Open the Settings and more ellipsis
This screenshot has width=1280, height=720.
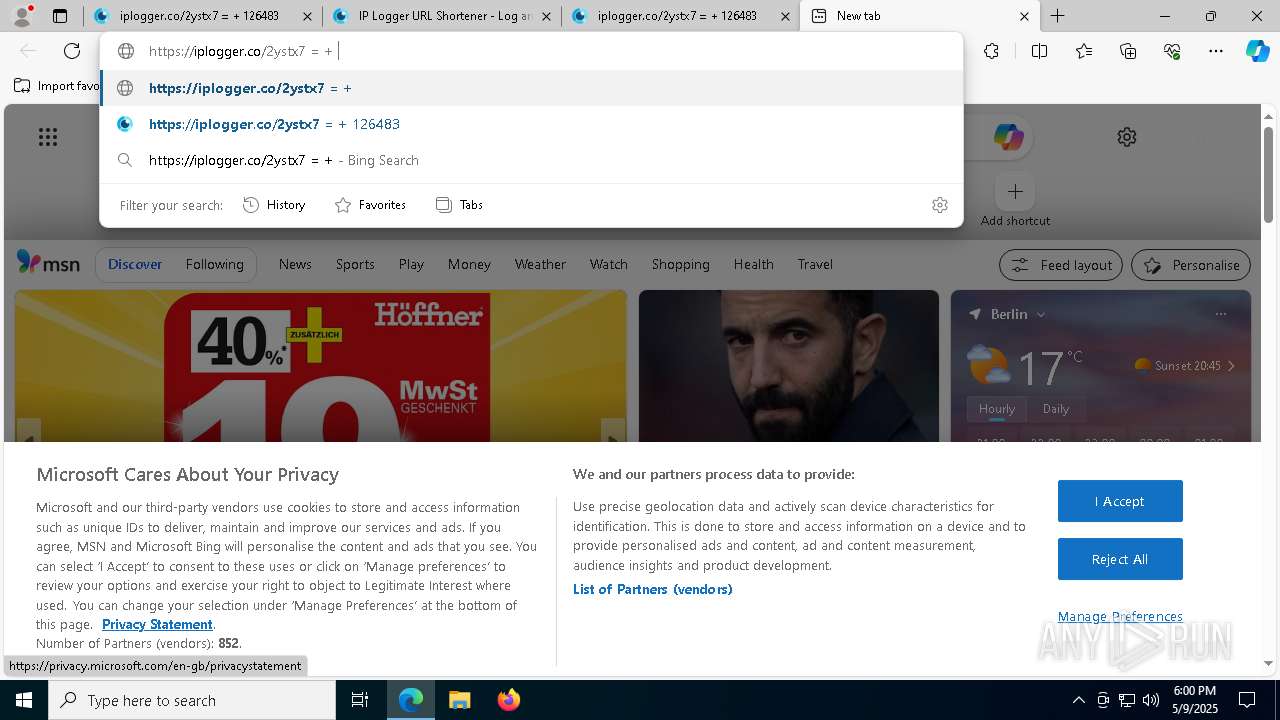click(1216, 51)
